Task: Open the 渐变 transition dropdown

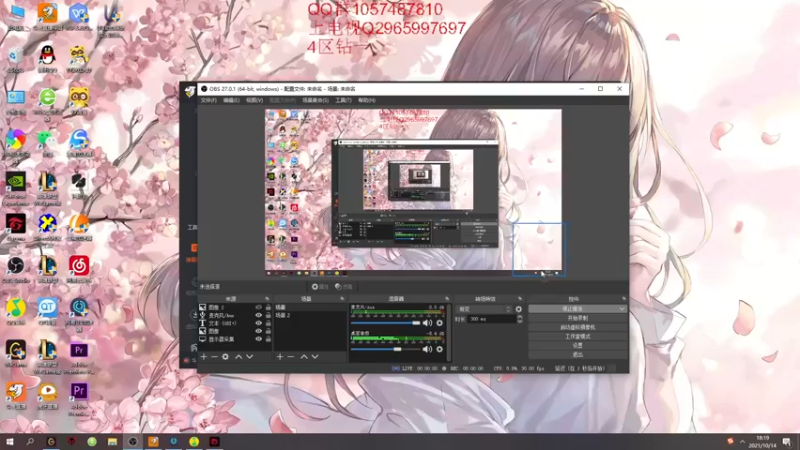Action: (x=484, y=309)
